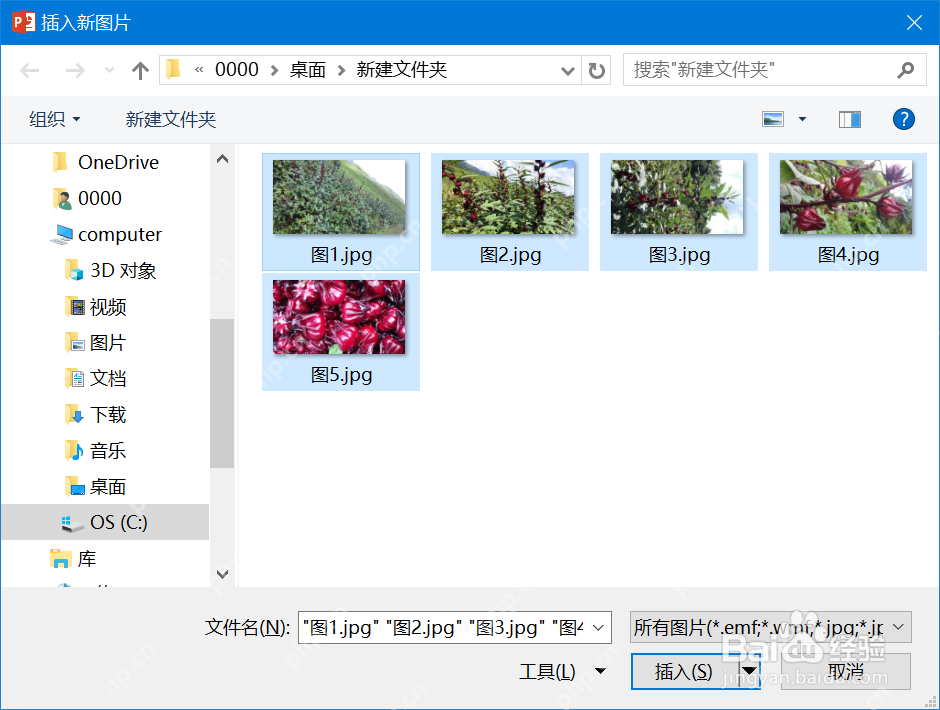
Task: Click the 图5.jpg file name label
Action: point(341,375)
